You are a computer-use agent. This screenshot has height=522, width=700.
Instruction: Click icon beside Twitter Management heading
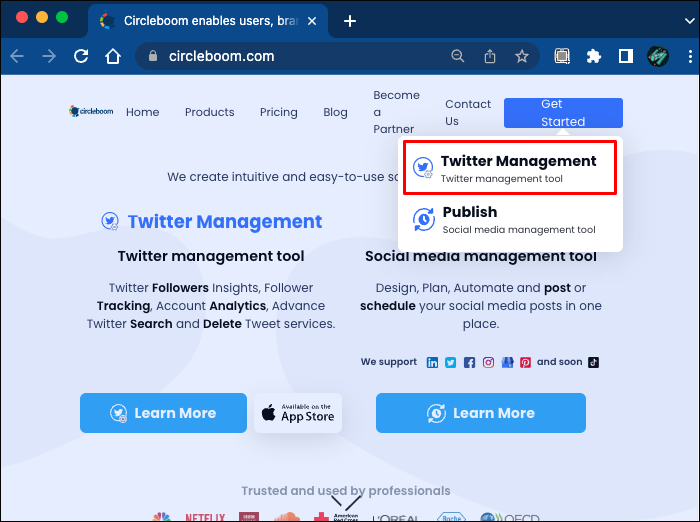(x=110, y=221)
